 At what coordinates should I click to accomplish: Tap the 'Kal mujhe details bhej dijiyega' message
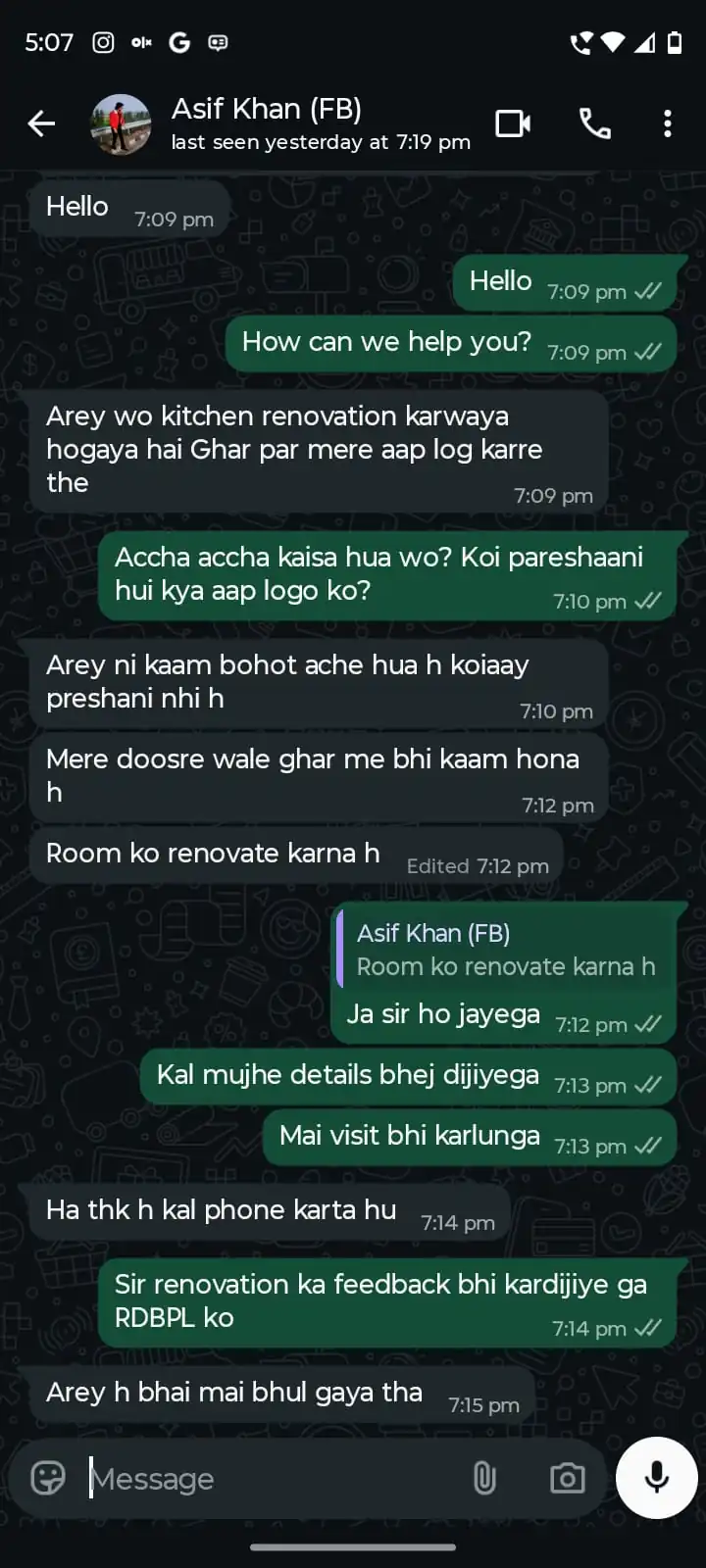point(409,1076)
